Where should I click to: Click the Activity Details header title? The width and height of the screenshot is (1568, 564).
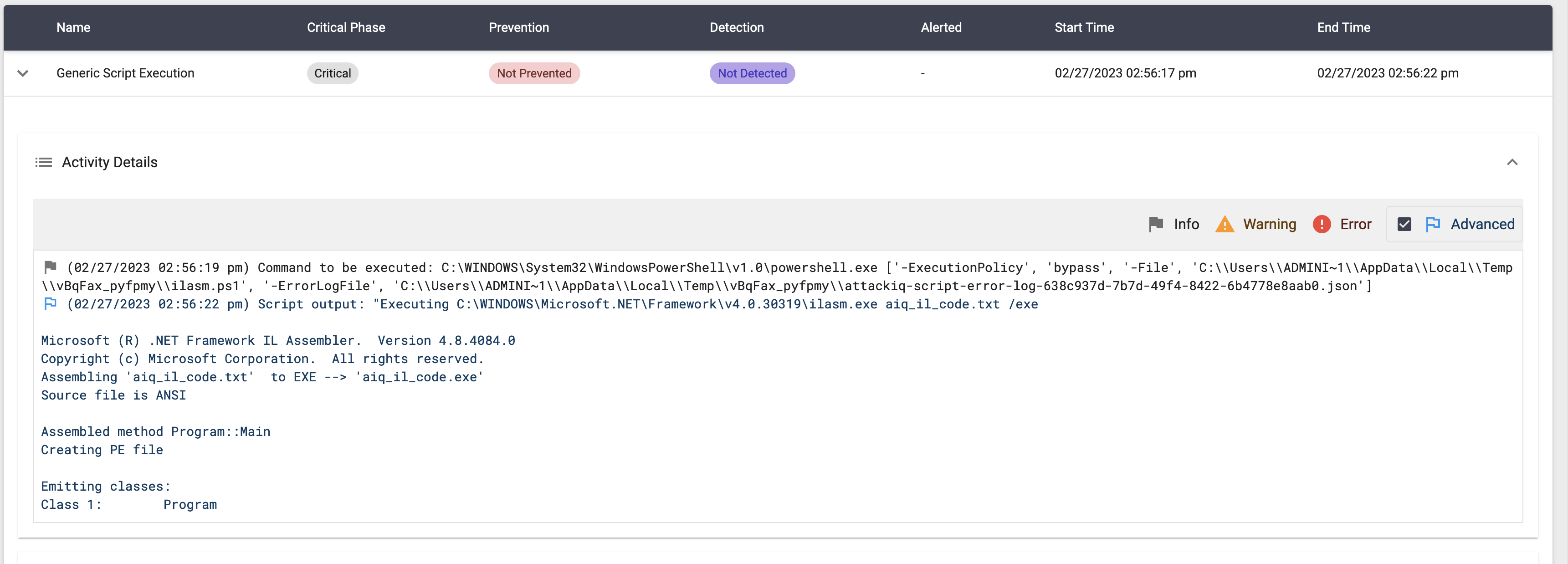point(110,162)
